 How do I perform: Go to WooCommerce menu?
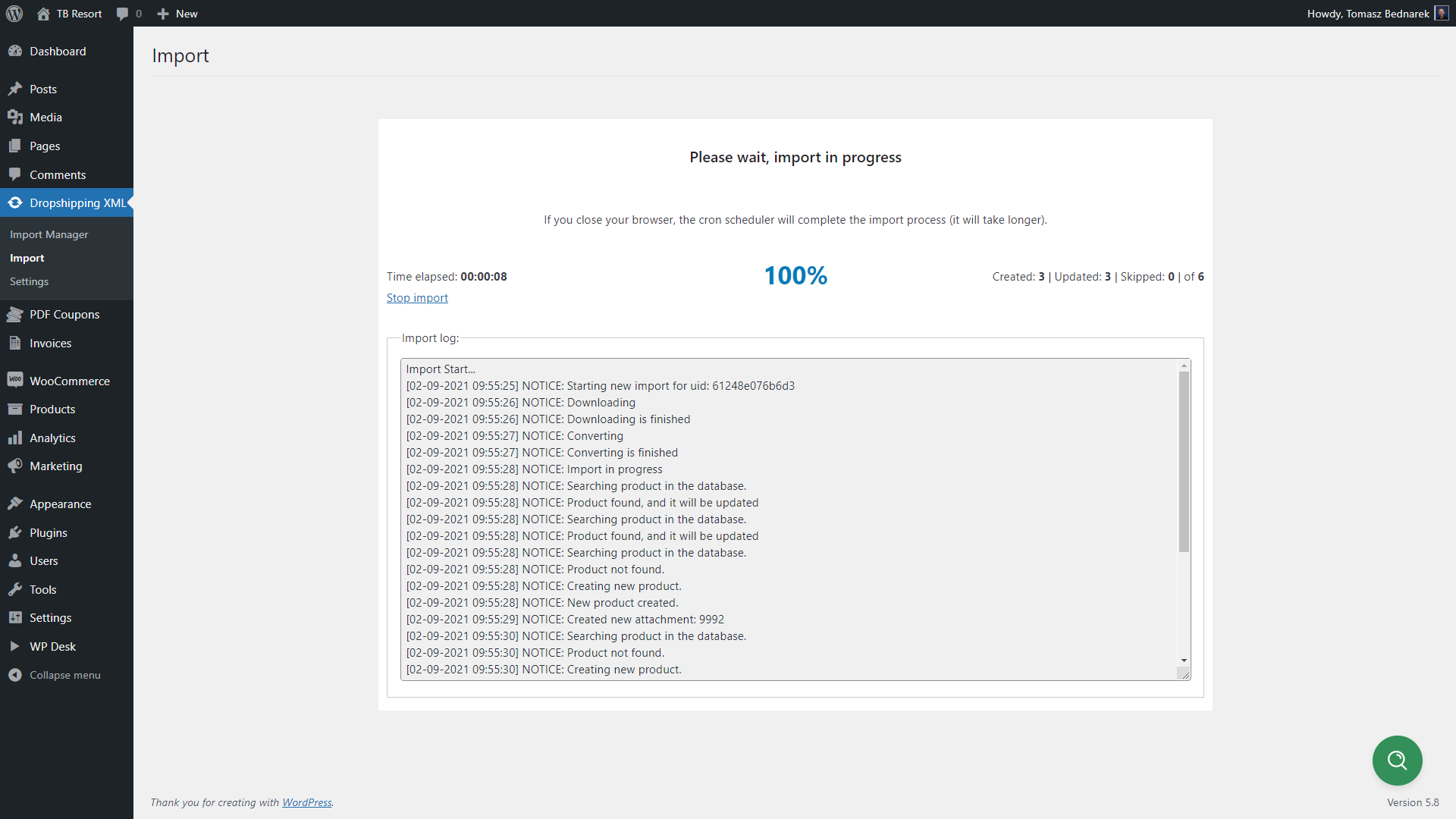(x=67, y=381)
